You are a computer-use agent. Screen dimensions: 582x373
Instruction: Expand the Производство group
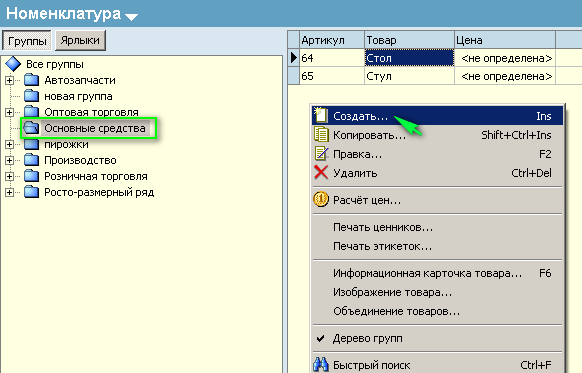[9, 160]
